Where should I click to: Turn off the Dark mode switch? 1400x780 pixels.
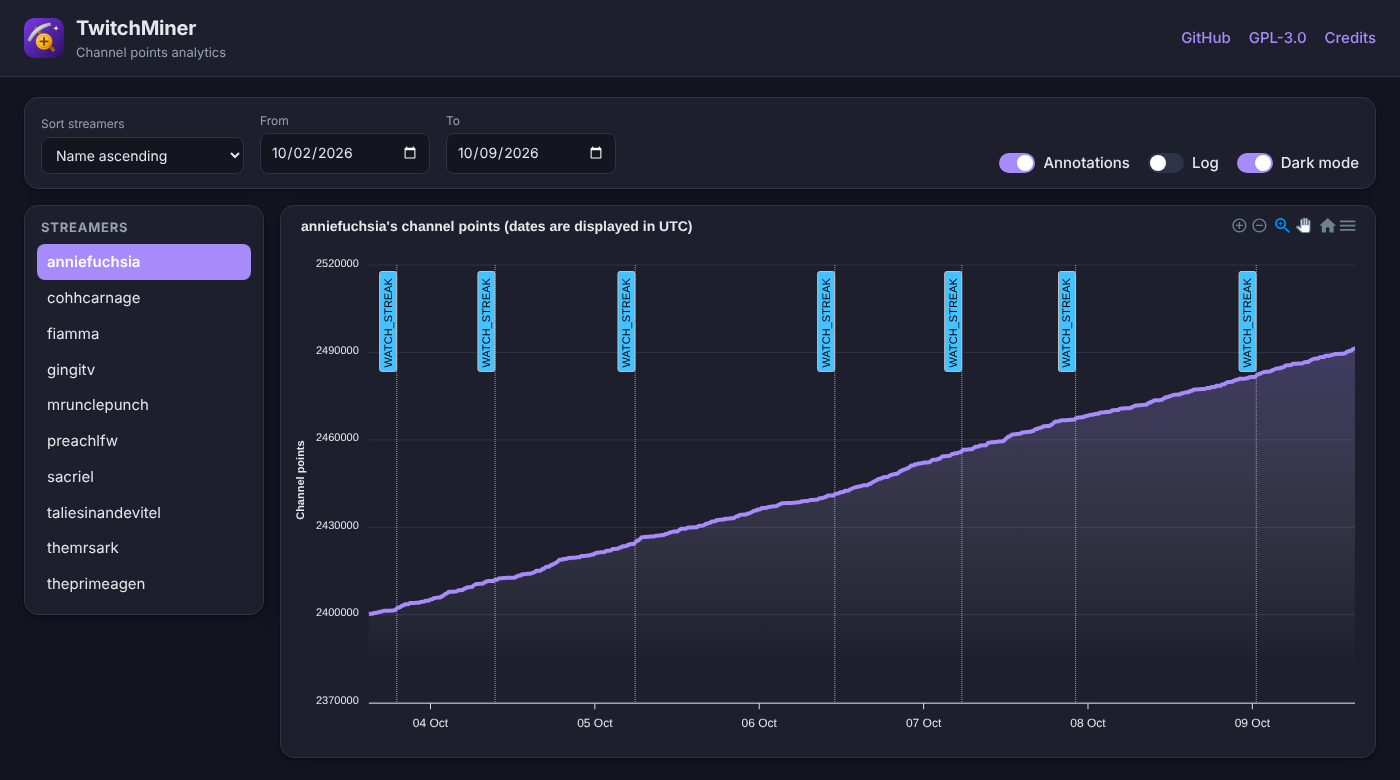click(x=1255, y=163)
